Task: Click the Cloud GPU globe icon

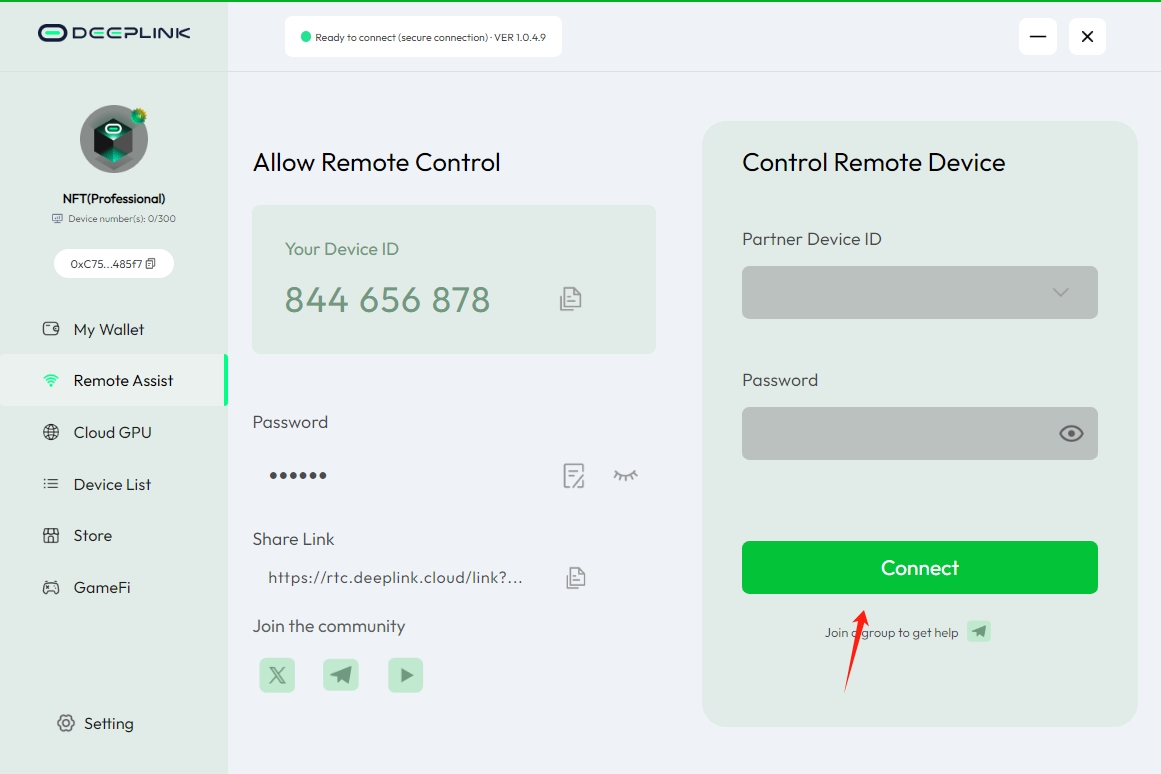Action: point(51,432)
